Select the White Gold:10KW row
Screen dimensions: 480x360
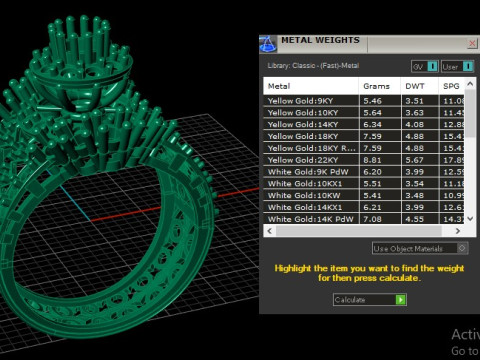tap(364, 196)
